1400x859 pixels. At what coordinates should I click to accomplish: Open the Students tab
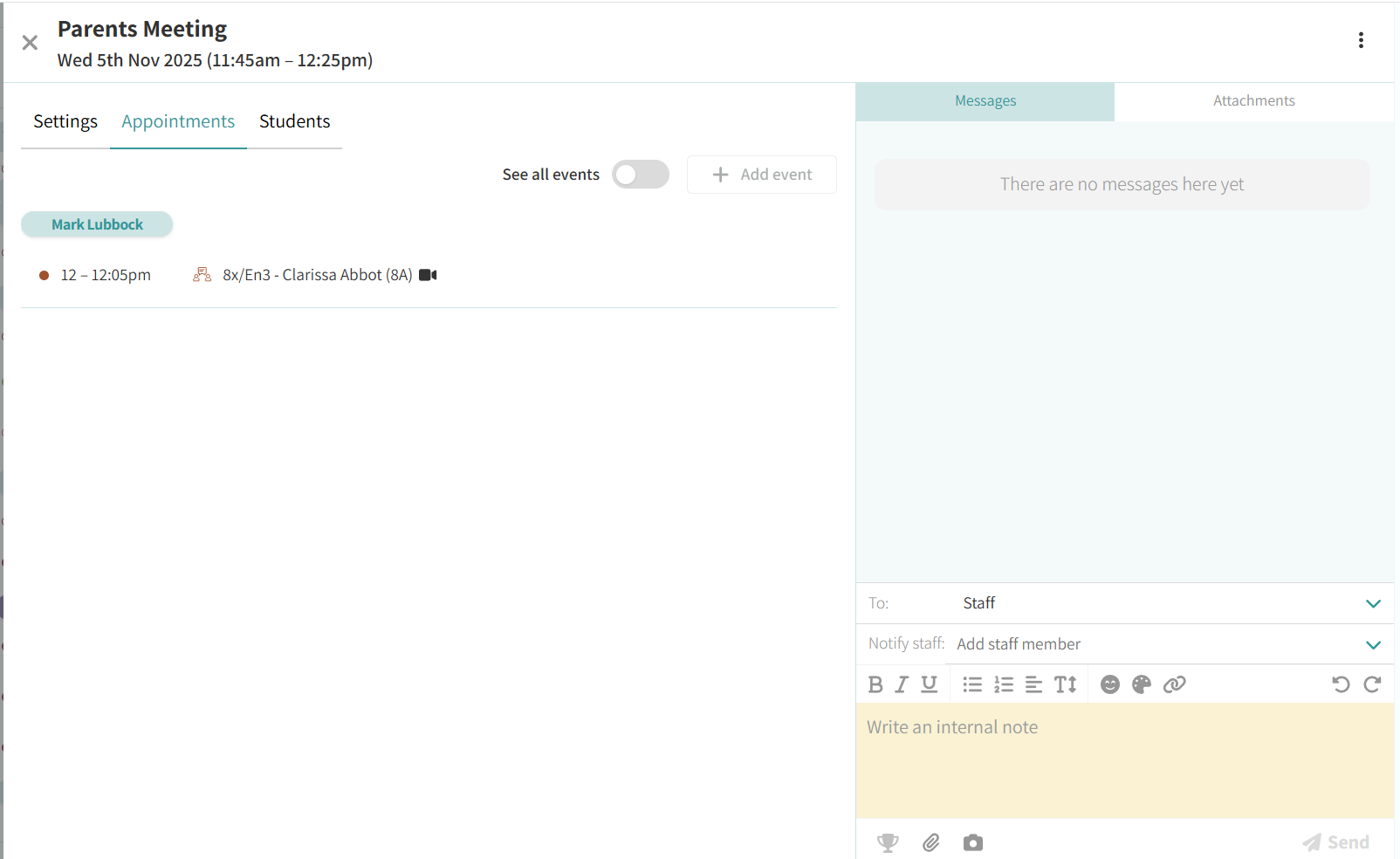tap(294, 121)
